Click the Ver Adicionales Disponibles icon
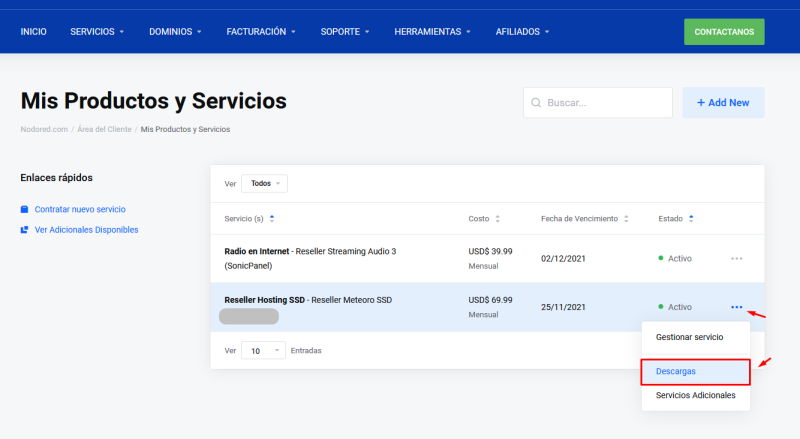Viewport: 800px width, 439px height. click(x=25, y=230)
